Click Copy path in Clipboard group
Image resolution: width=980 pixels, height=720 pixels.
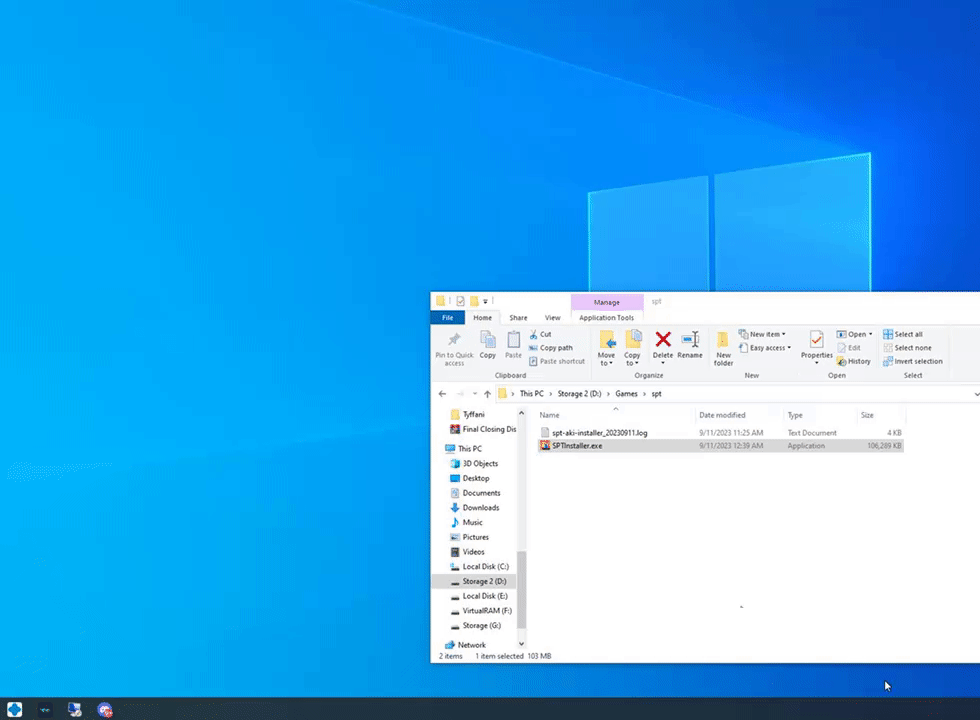[x=551, y=348]
